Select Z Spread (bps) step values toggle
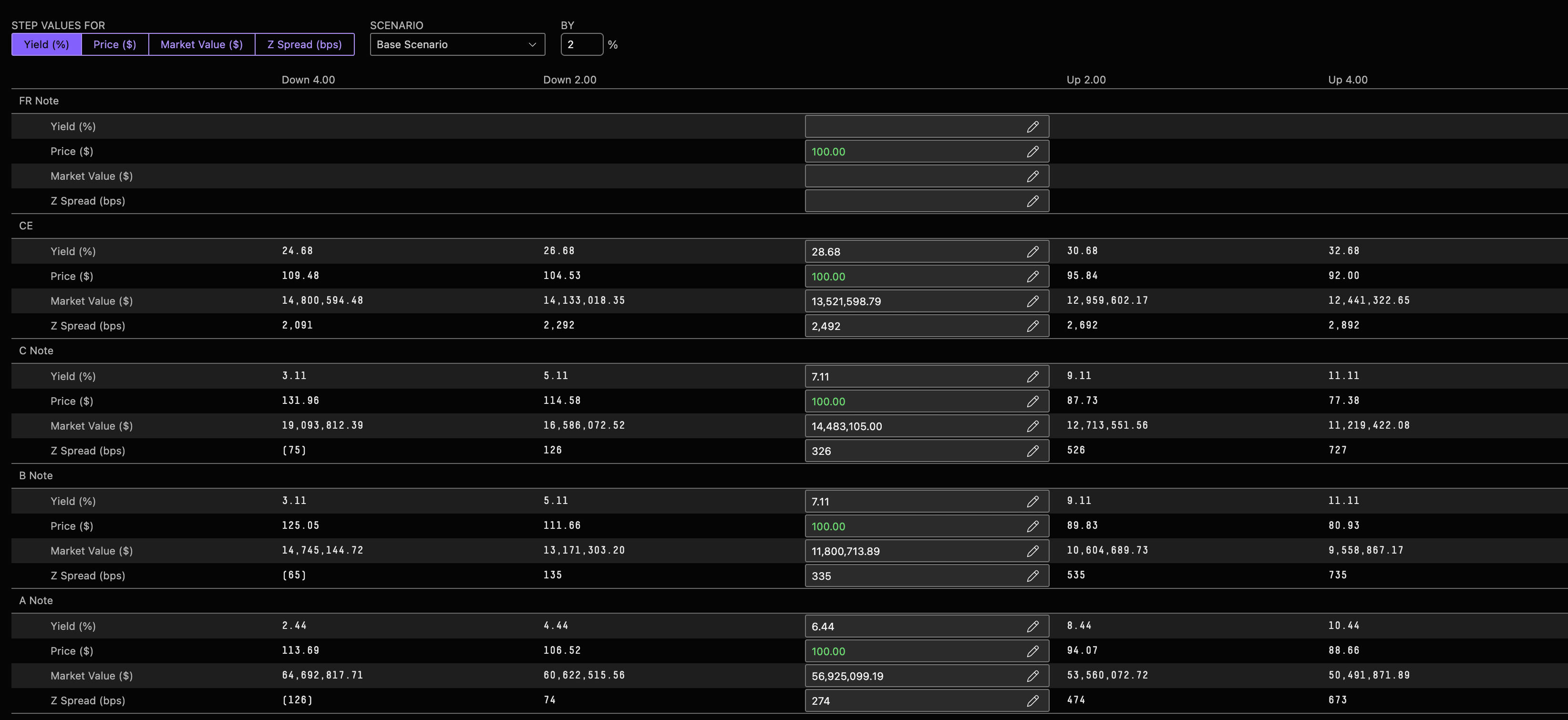 click(x=304, y=44)
